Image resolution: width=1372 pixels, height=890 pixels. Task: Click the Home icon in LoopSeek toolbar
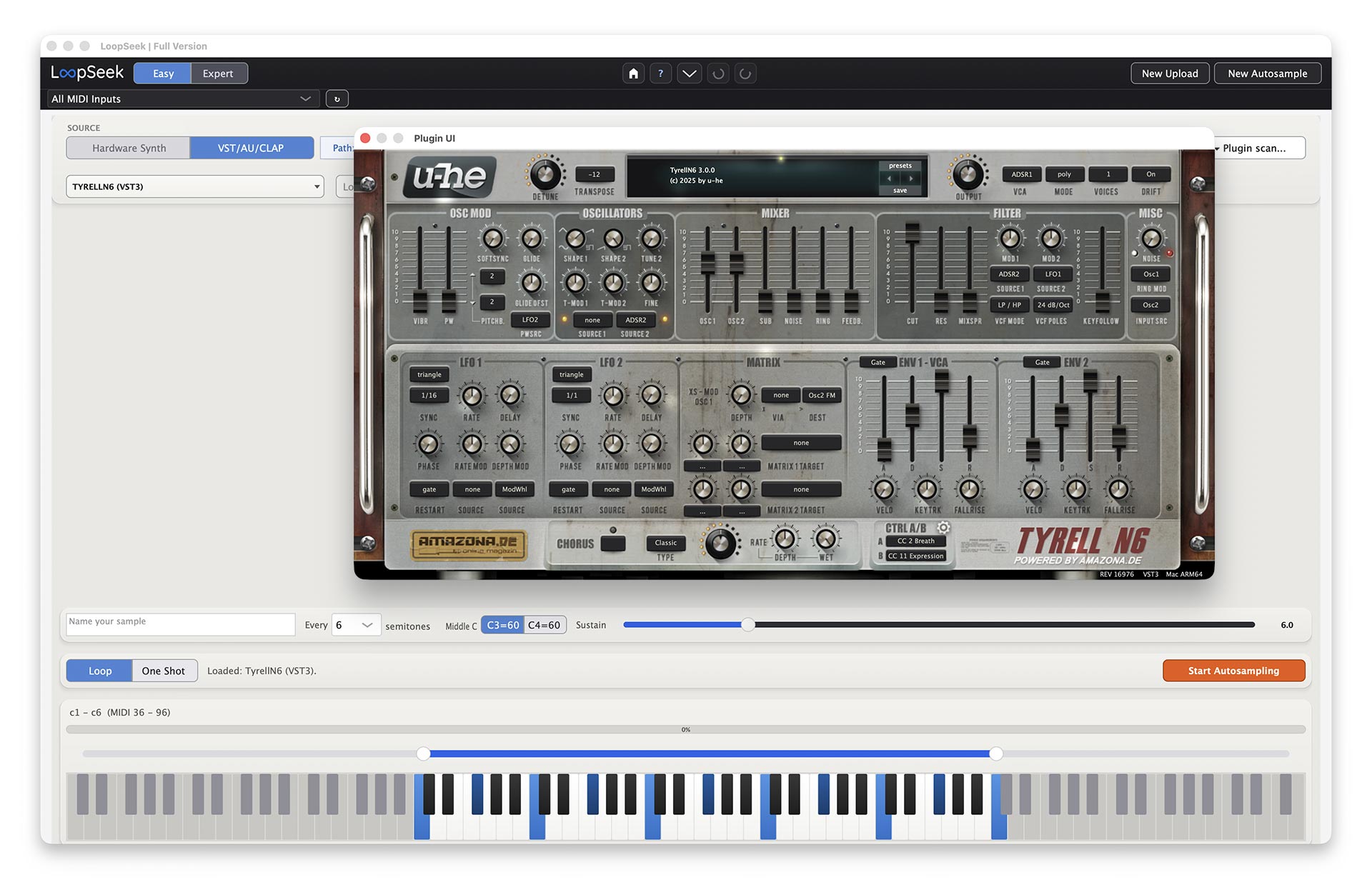pyautogui.click(x=633, y=74)
